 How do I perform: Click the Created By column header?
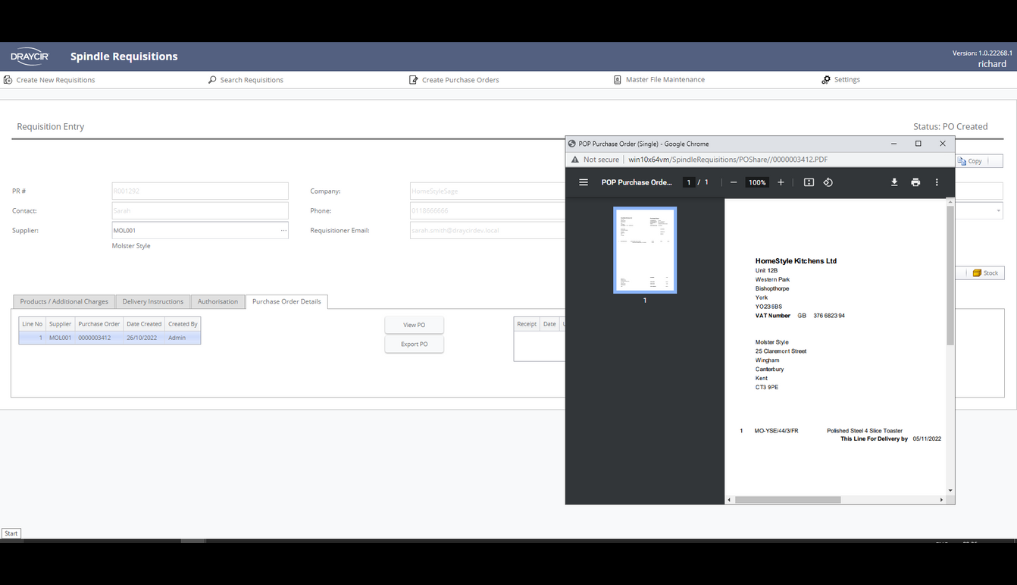click(182, 324)
